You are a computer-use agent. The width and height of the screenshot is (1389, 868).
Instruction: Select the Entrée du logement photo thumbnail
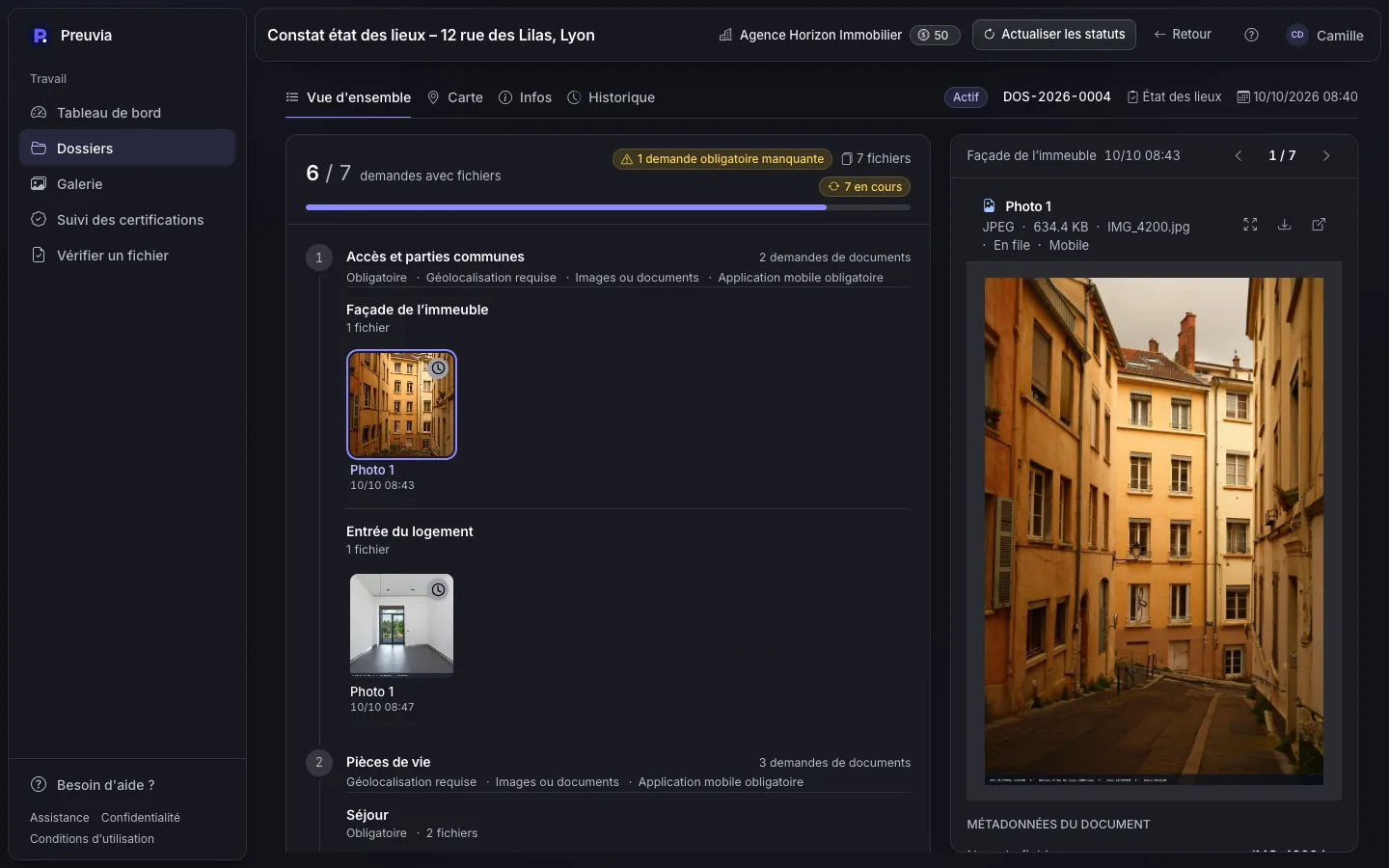[x=401, y=624]
